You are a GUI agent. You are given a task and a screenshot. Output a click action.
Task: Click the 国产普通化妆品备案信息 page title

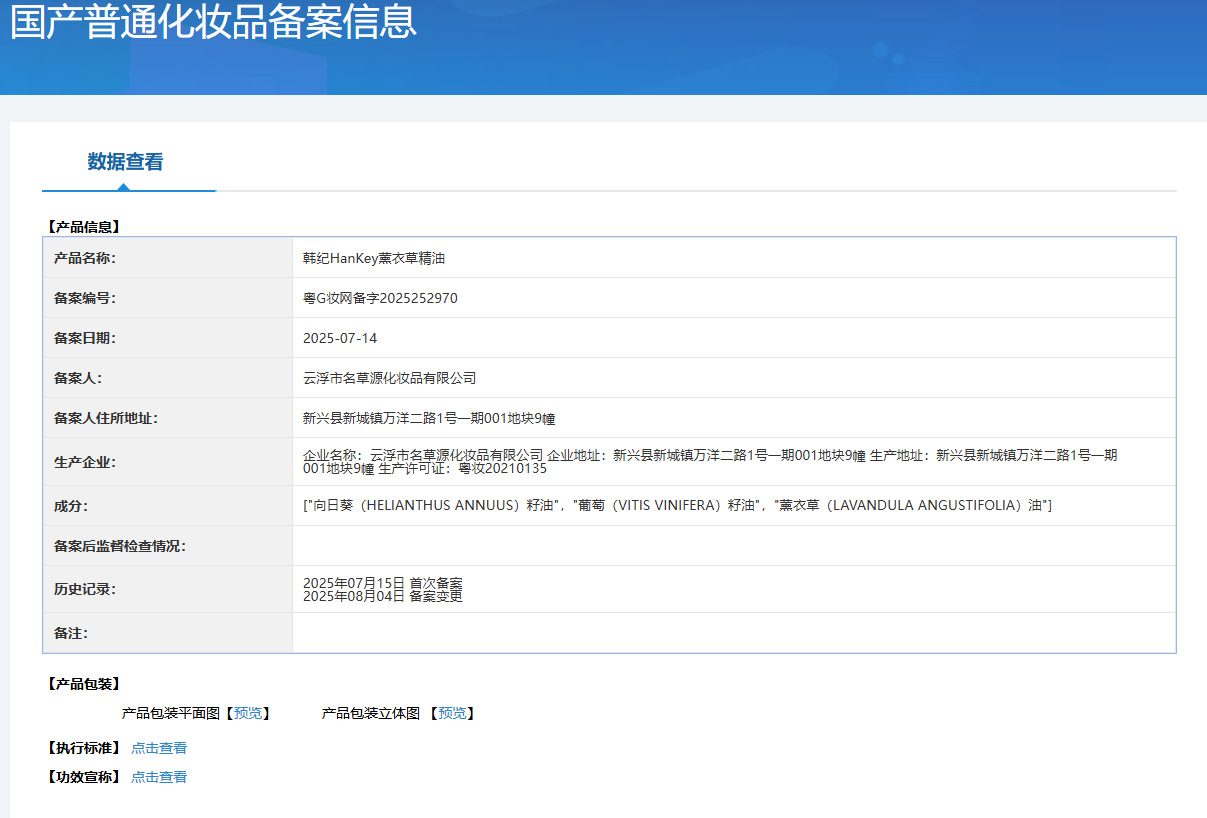pyautogui.click(x=213, y=22)
